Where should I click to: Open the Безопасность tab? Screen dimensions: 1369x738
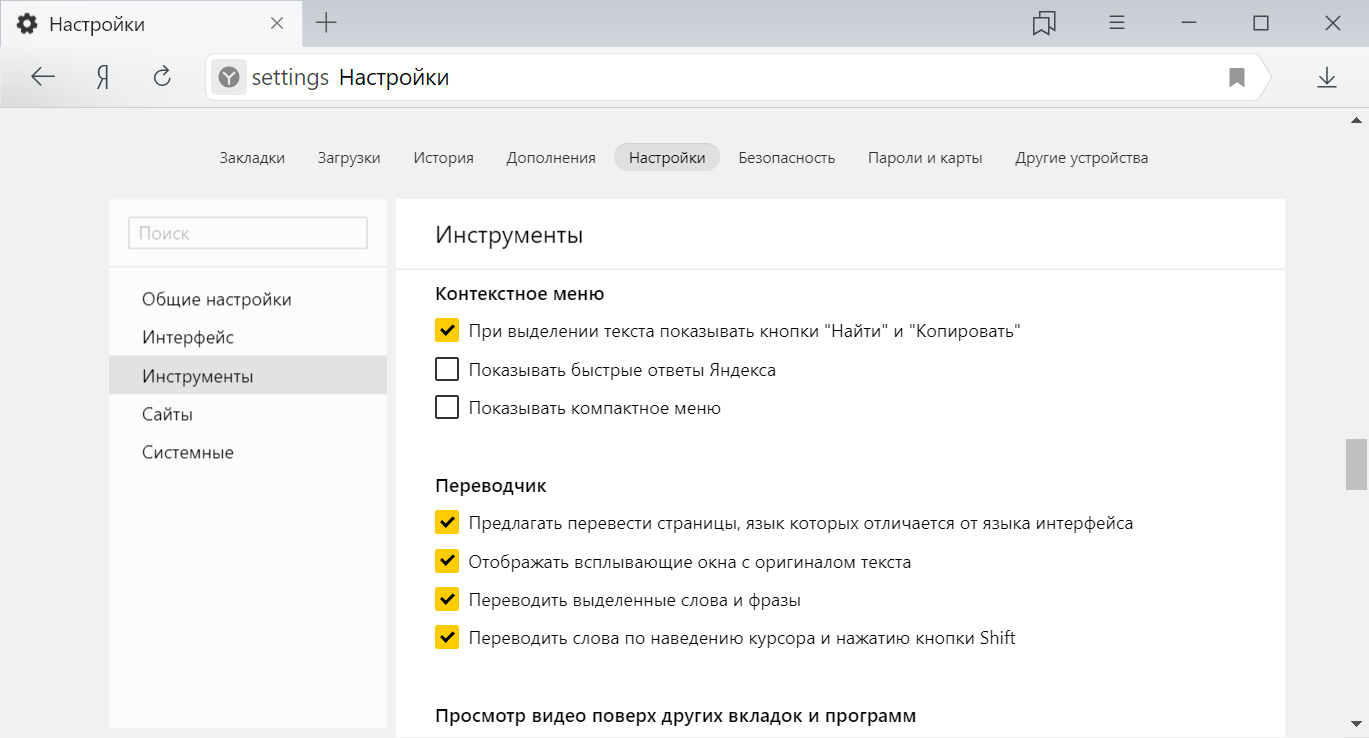787,157
